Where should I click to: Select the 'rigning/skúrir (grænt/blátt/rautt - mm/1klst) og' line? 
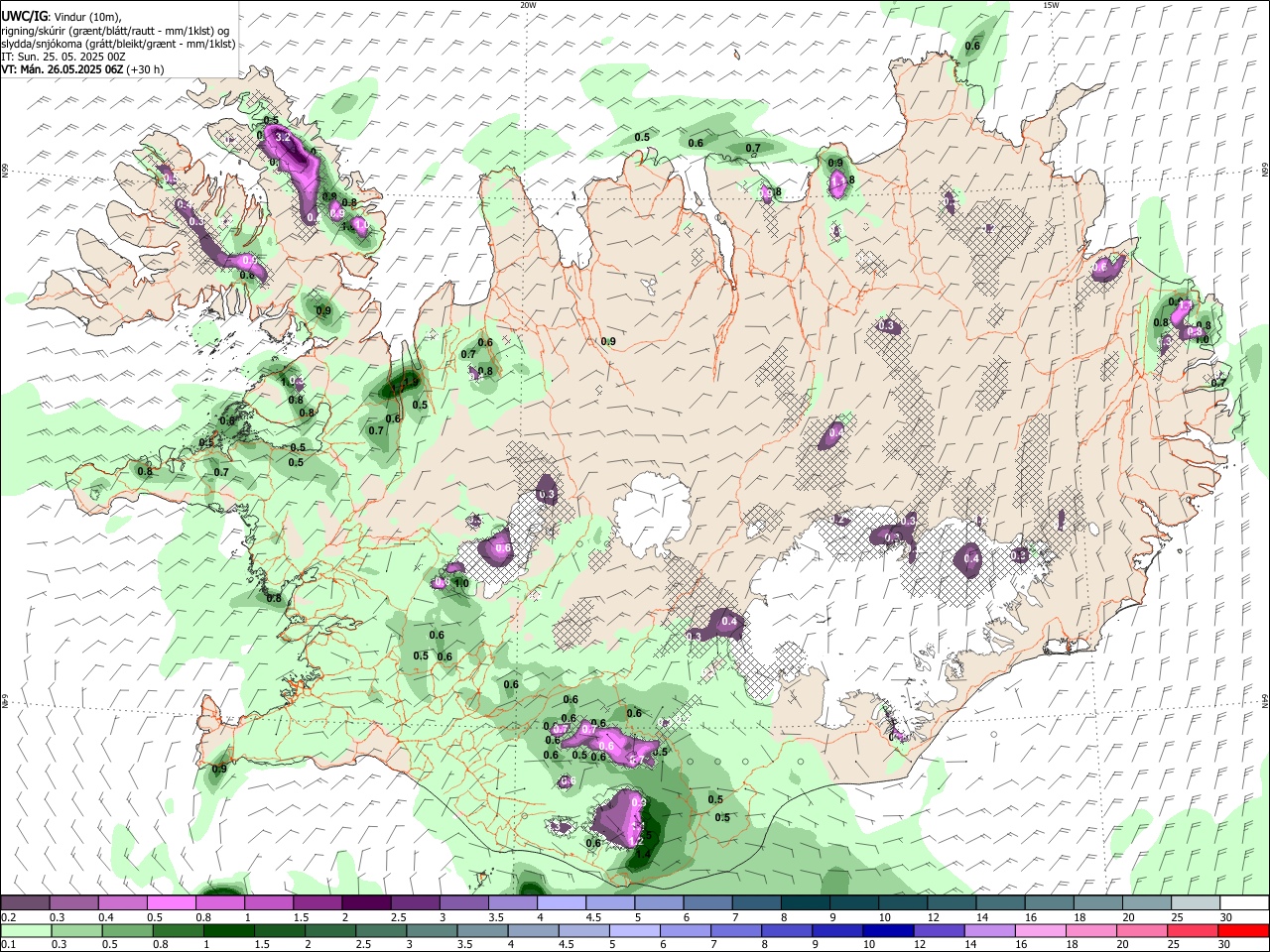115,31
